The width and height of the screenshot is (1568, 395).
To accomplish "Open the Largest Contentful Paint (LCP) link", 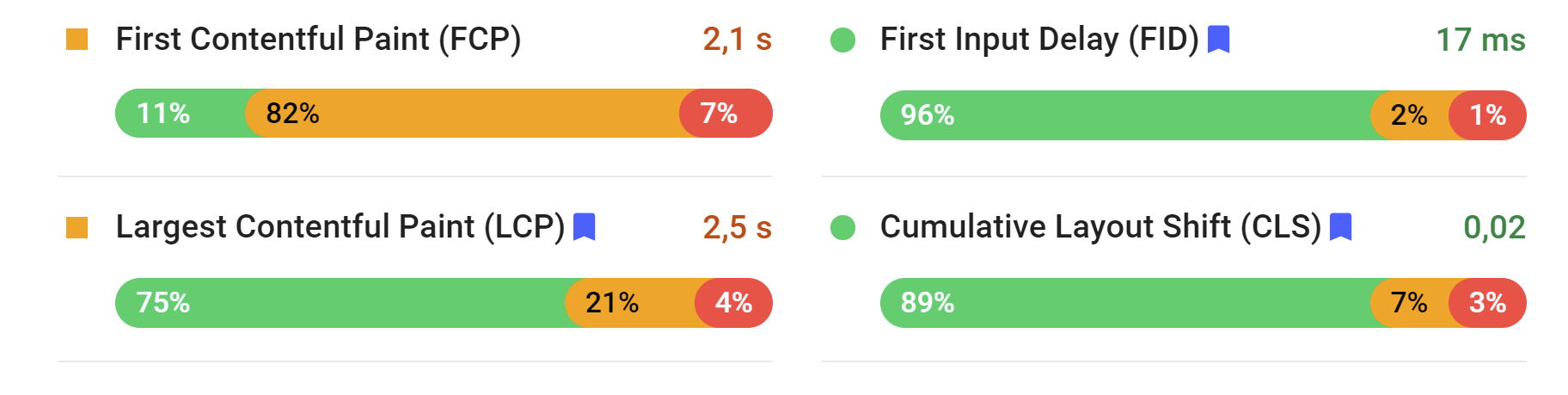I will point(340,227).
